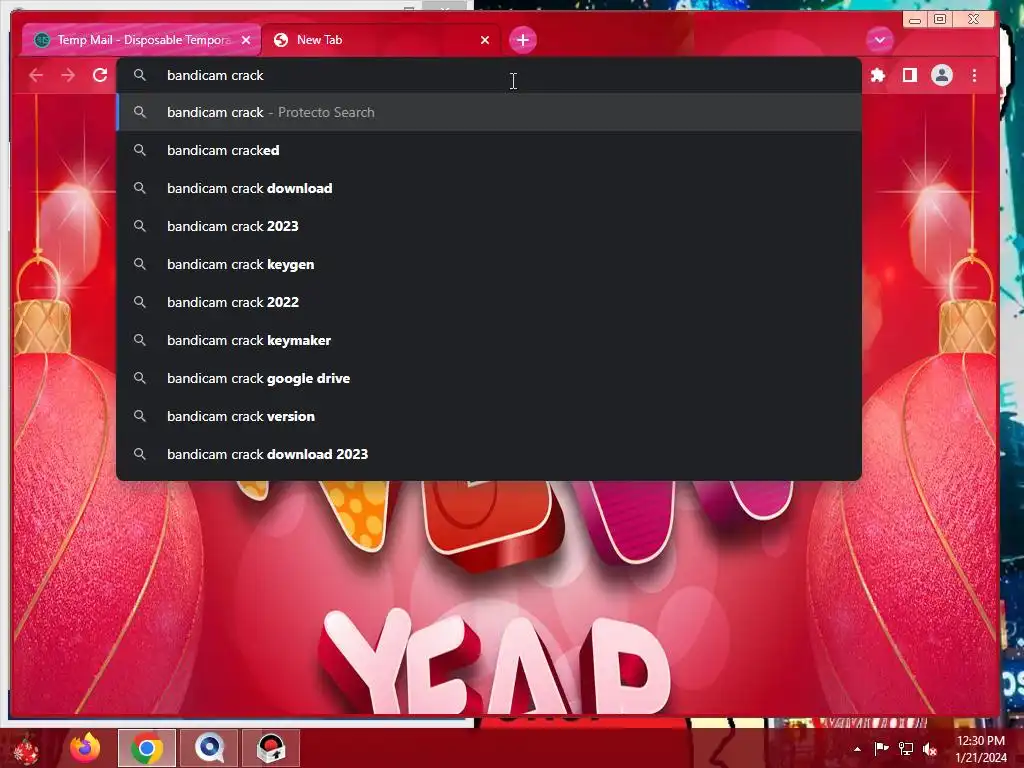1024x768 pixels.
Task: Choose suggestion 'bandicam crack keygen'
Action: pos(488,264)
